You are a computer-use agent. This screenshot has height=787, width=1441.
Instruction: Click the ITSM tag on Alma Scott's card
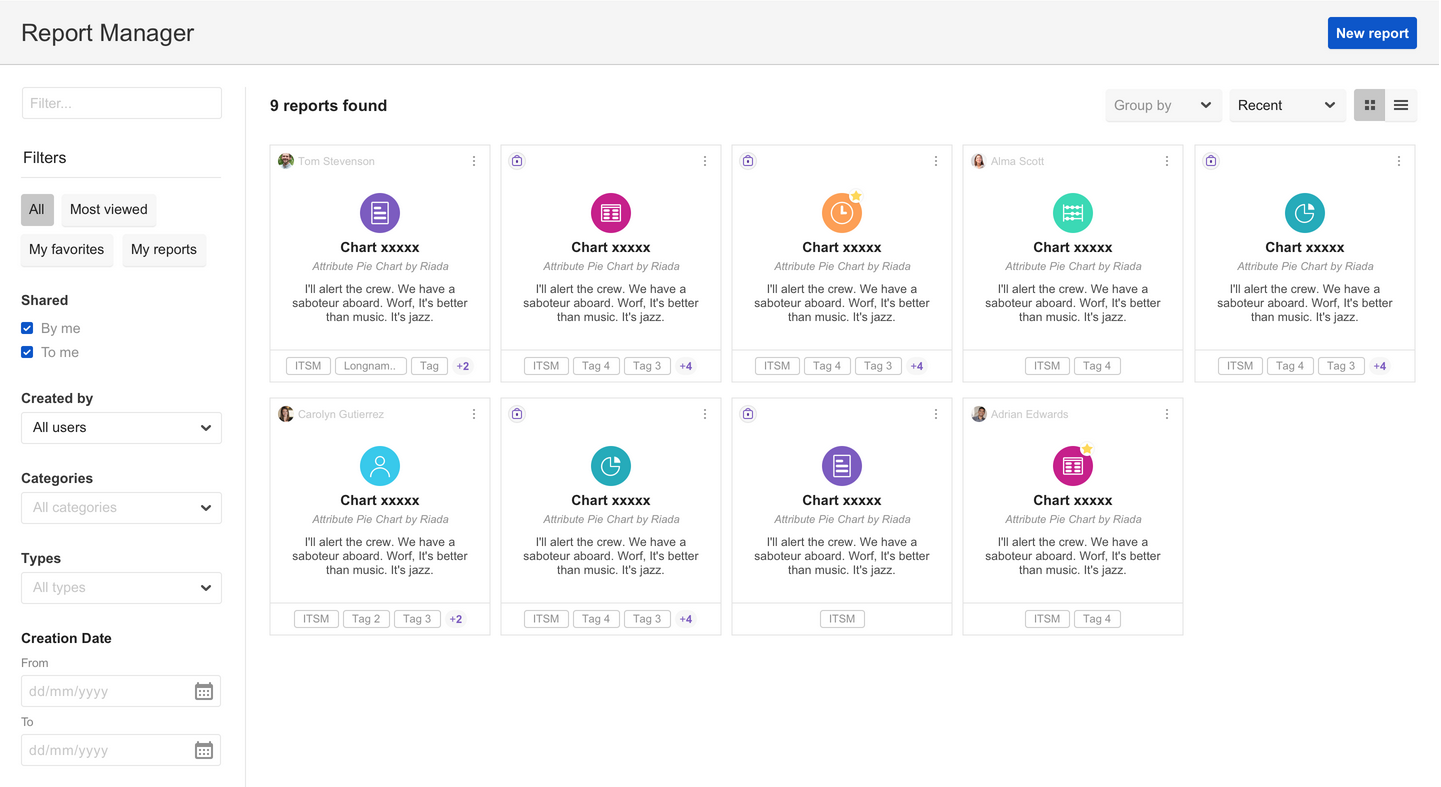(x=1047, y=366)
